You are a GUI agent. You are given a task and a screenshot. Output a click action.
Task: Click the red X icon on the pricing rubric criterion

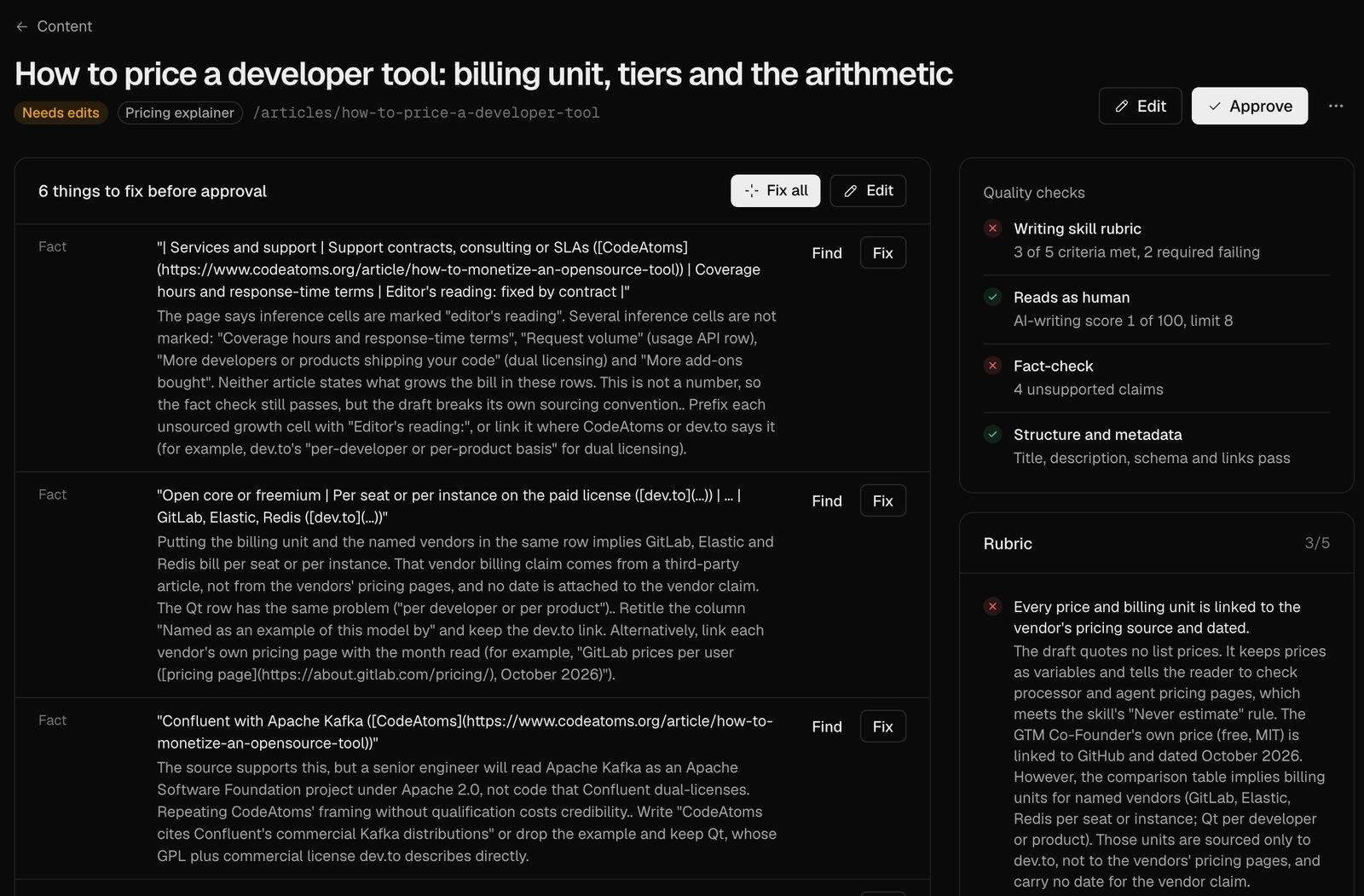pos(992,607)
